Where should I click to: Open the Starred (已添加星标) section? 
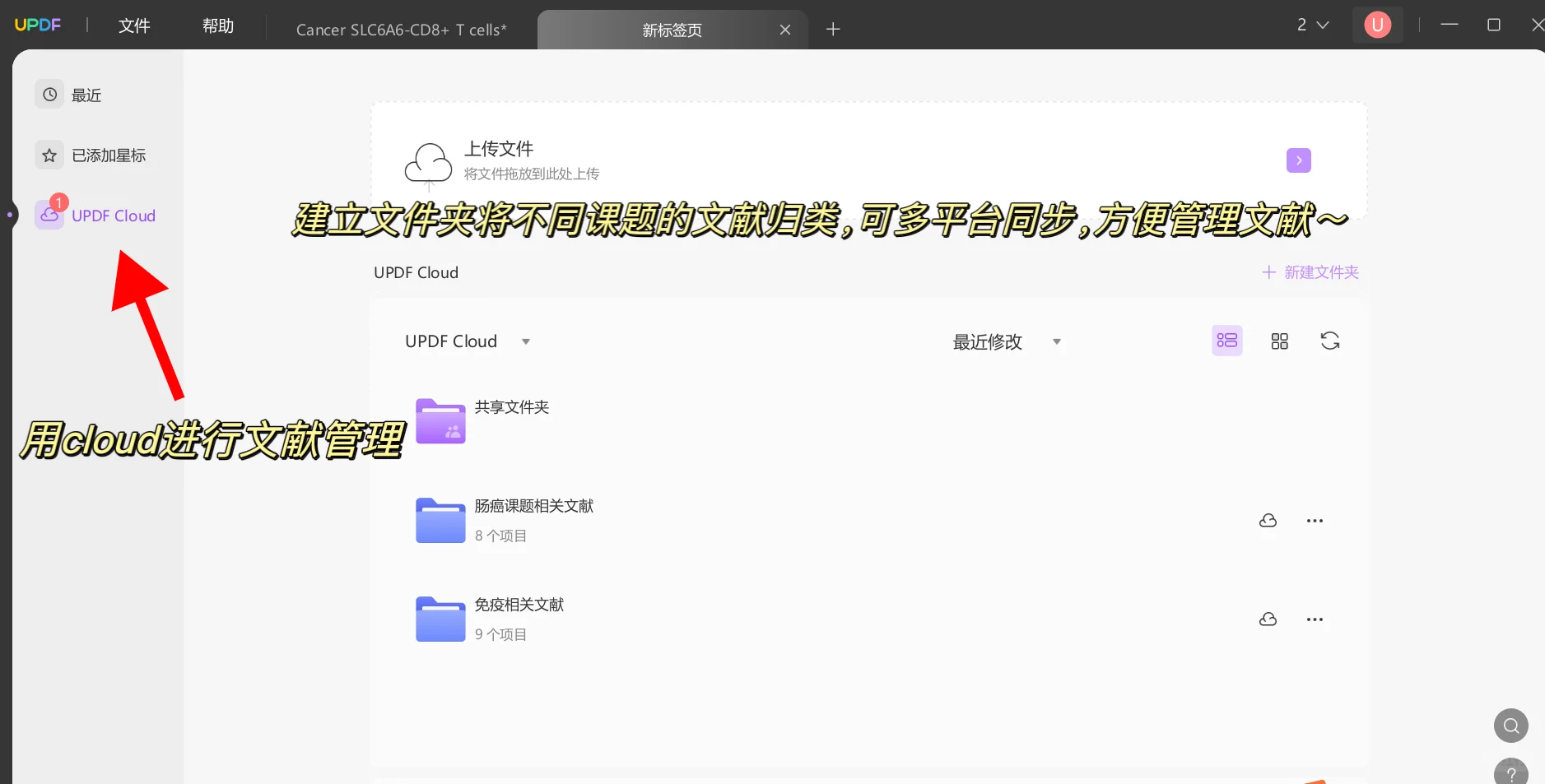91,155
